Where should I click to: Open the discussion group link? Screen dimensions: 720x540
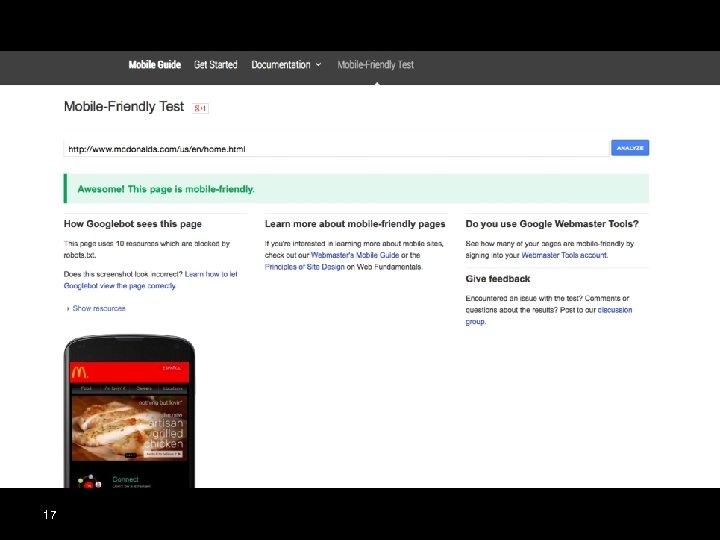(x=549, y=315)
